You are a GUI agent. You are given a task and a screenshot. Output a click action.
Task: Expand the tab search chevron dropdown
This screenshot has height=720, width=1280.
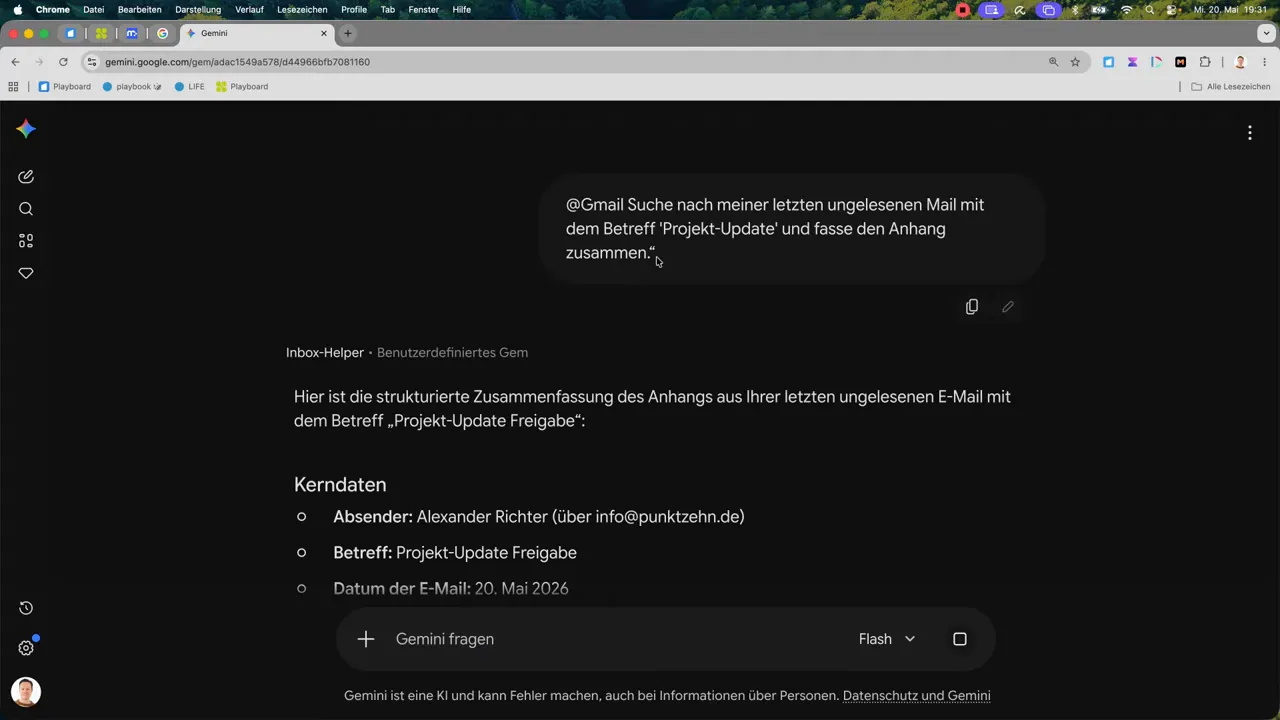click(x=1266, y=33)
